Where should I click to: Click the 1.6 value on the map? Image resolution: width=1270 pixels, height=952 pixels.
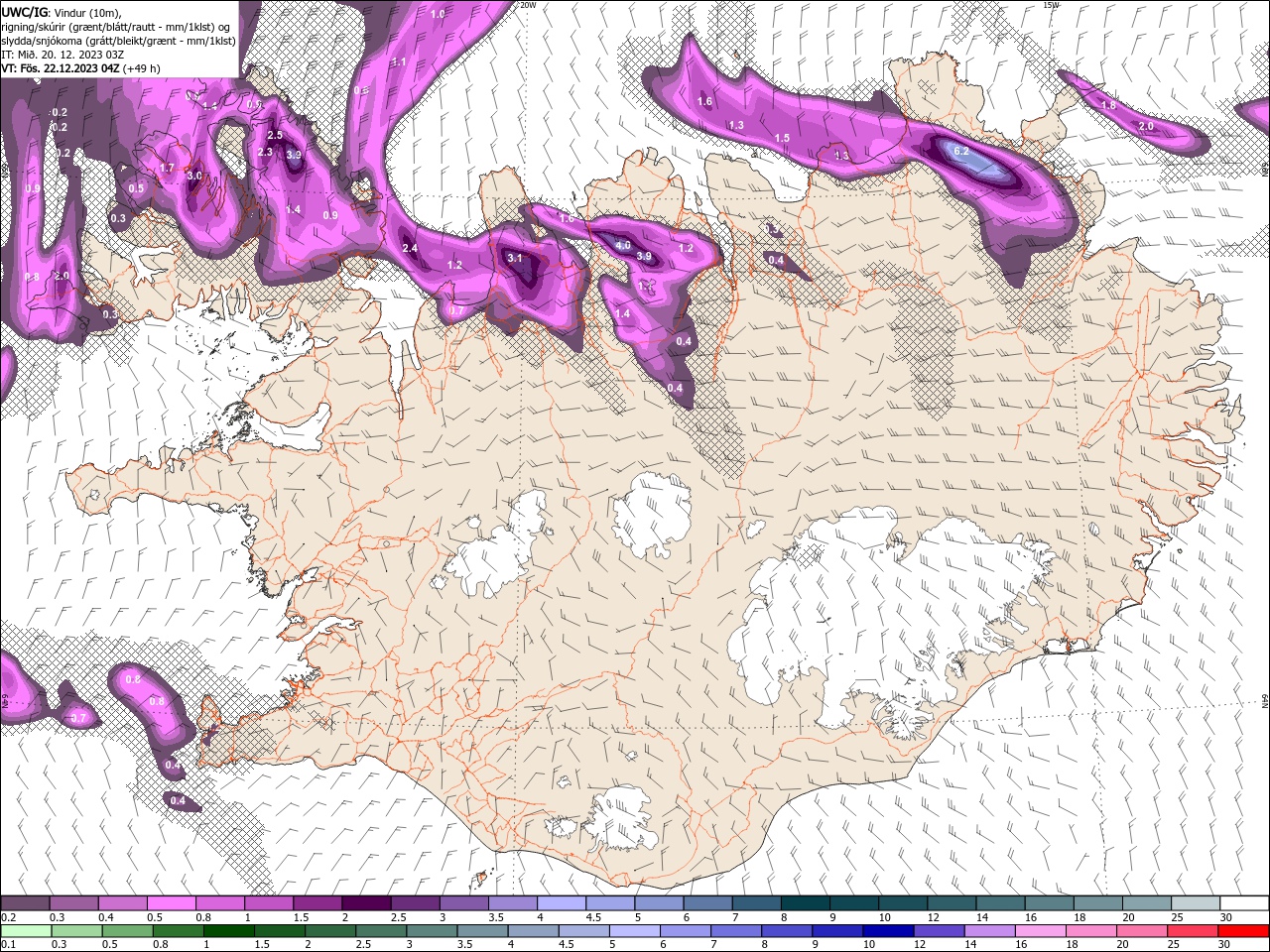pyautogui.click(x=704, y=101)
